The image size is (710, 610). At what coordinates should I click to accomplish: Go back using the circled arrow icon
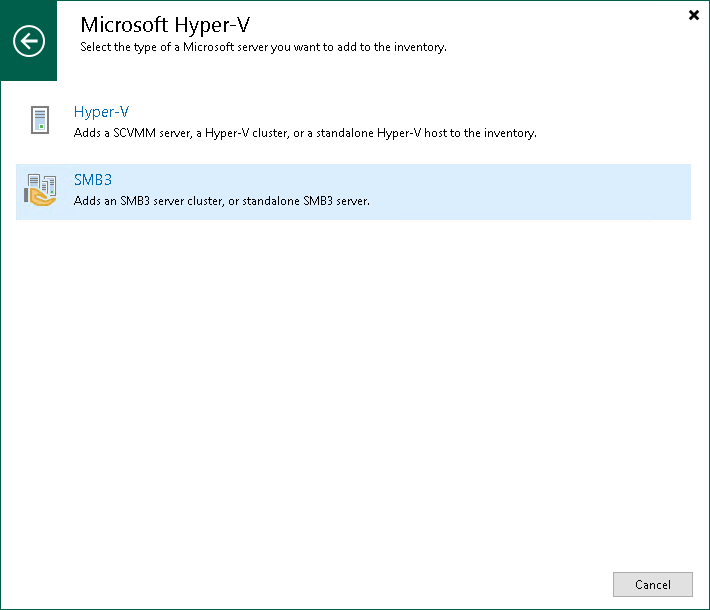(29, 41)
